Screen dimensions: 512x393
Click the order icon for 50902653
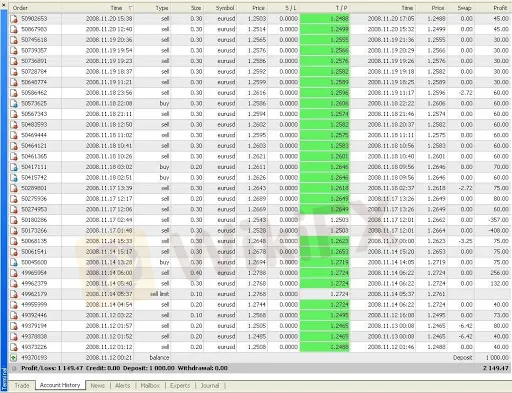click(x=14, y=19)
